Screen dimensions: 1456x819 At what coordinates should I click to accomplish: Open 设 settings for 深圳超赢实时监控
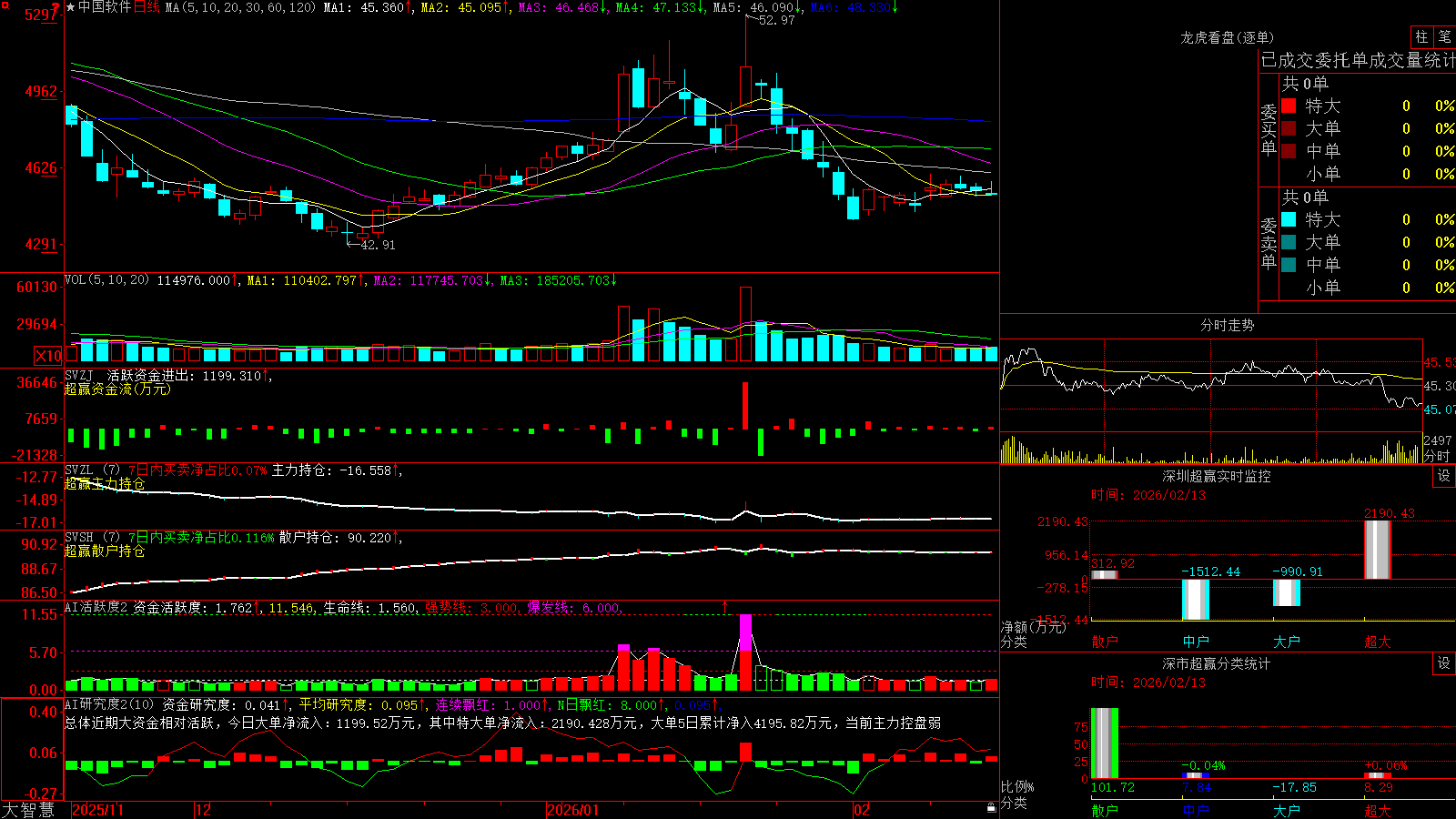pyautogui.click(x=1444, y=476)
